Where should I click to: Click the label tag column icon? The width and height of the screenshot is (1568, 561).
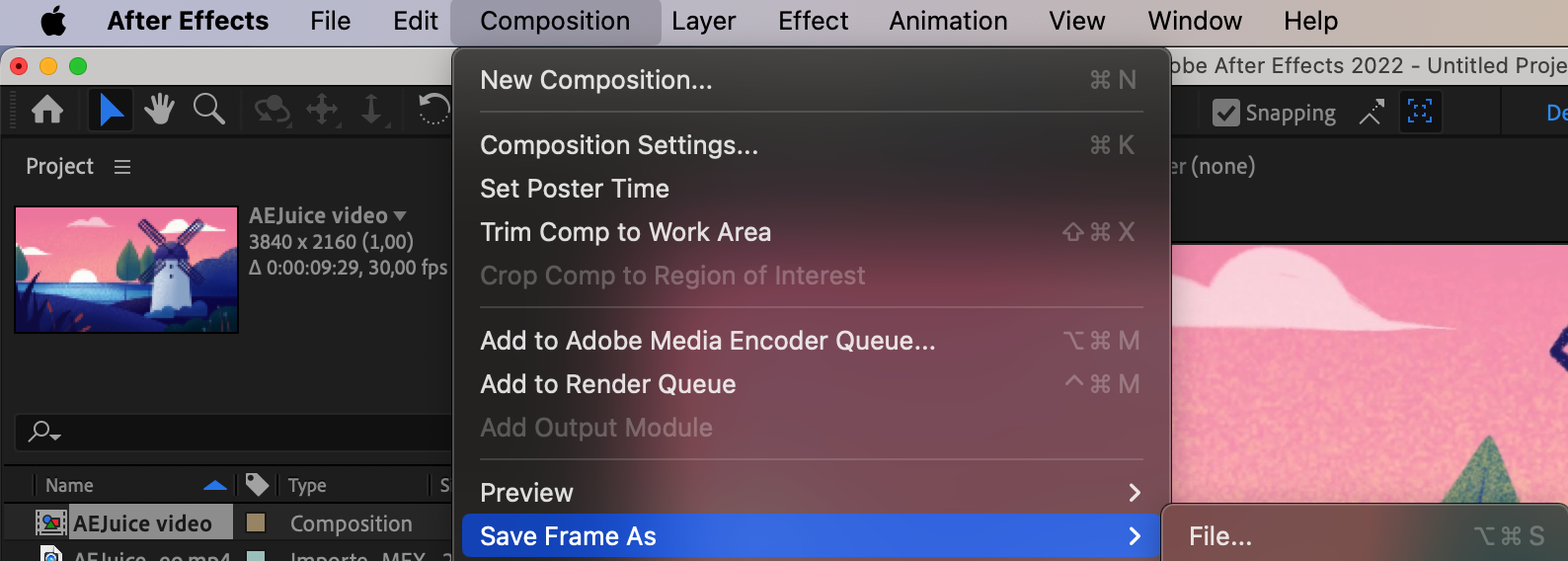click(257, 484)
